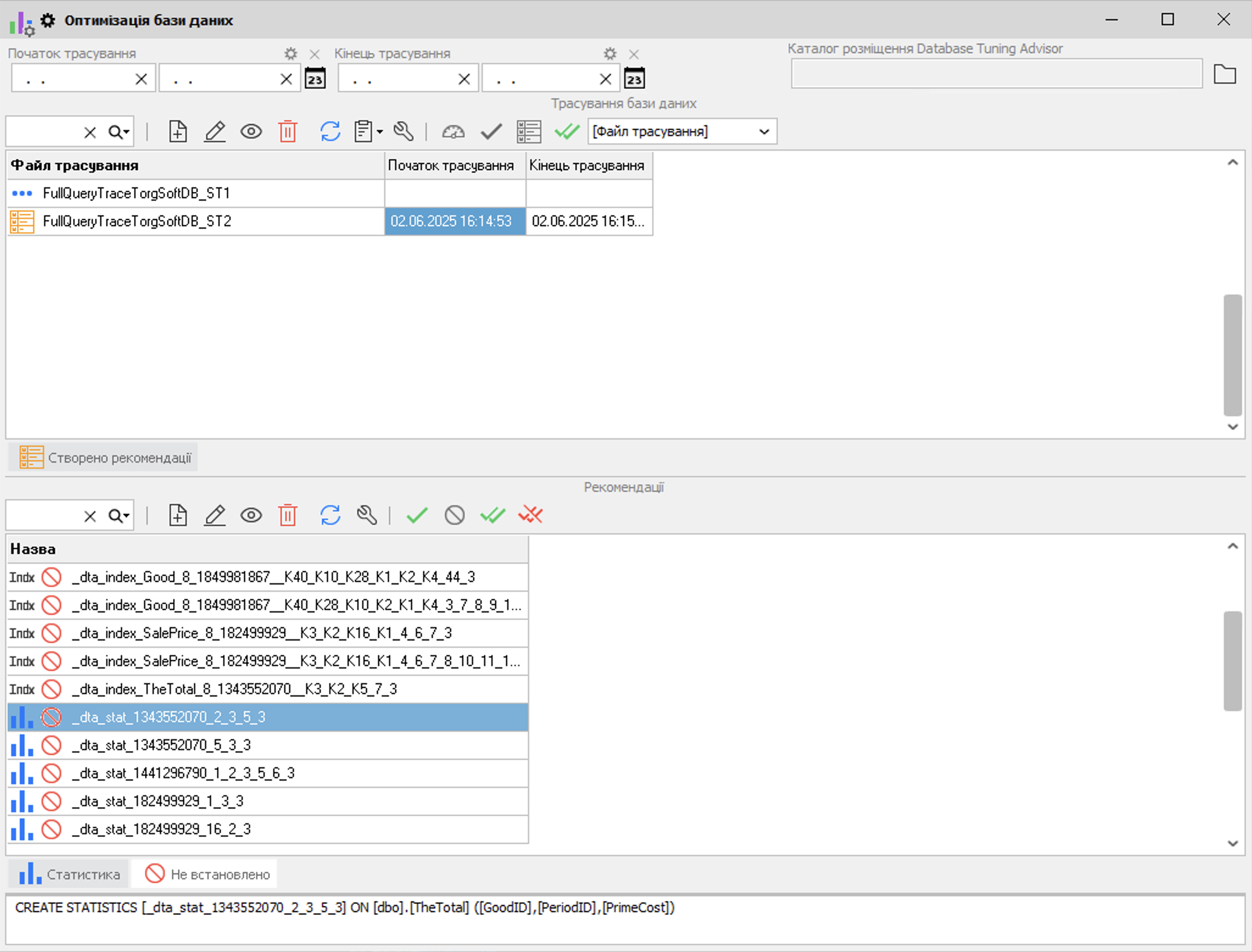
Task: Select the _dta_stat_182499929_16_2_3 recommendation
Action: click(161, 829)
